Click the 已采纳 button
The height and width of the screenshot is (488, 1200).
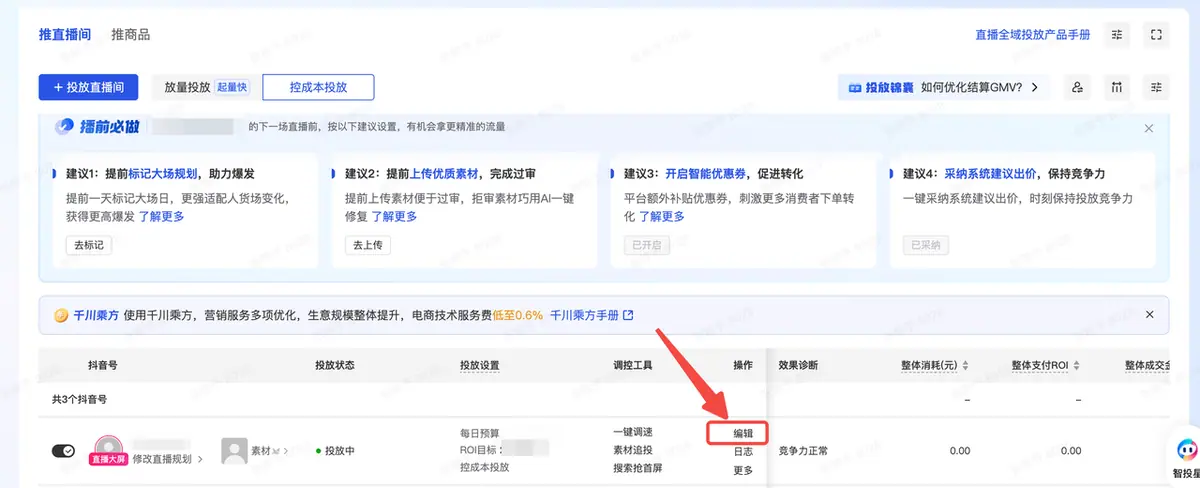coord(926,245)
